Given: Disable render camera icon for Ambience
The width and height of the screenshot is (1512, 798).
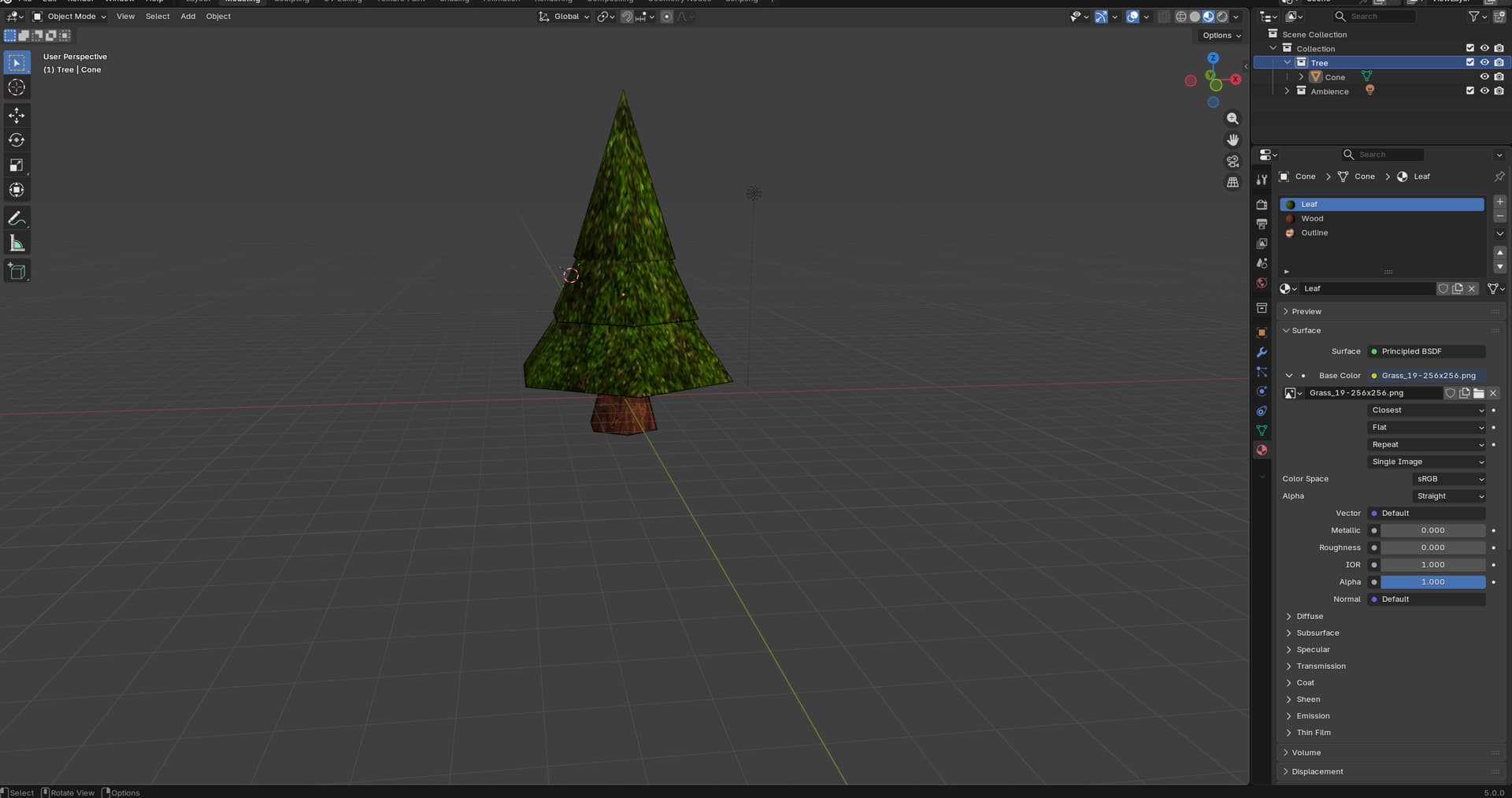Looking at the screenshot, I should pyautogui.click(x=1499, y=91).
